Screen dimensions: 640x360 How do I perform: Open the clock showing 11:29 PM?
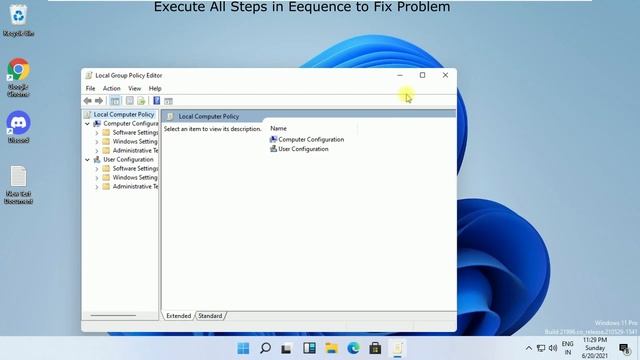[595, 348]
